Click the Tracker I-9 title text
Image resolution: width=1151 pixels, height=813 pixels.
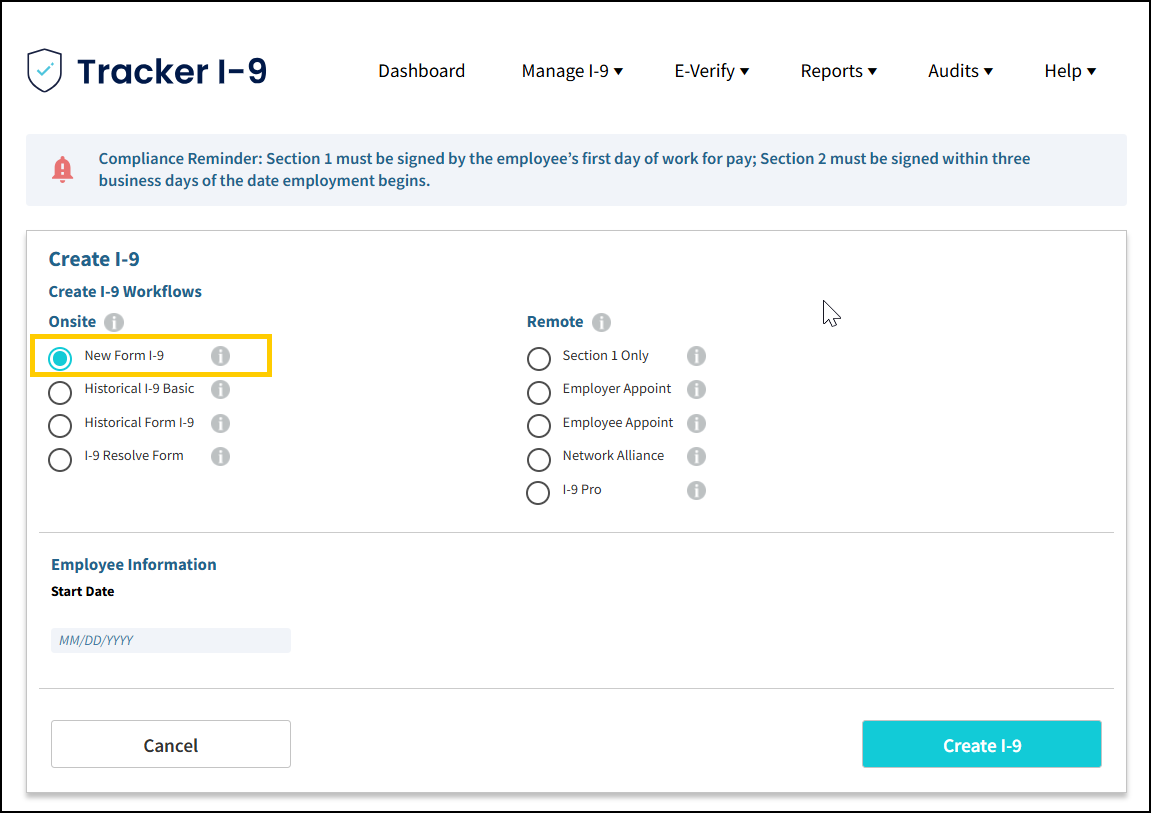(172, 71)
